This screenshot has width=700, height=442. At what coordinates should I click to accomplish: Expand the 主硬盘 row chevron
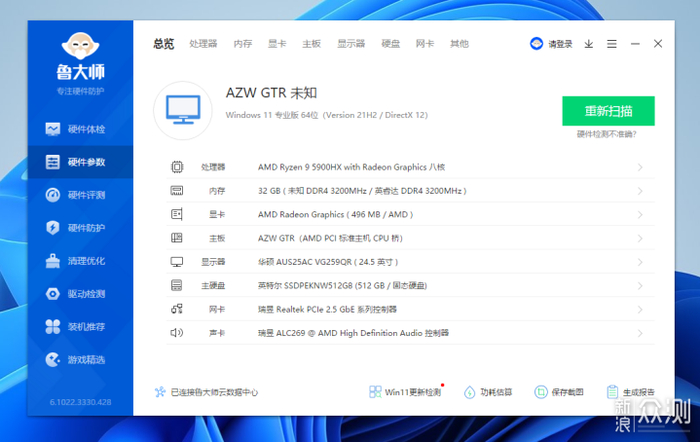tap(640, 285)
